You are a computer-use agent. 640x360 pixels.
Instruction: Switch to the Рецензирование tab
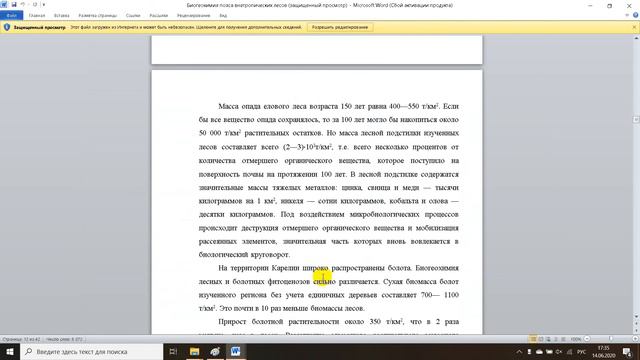point(193,16)
